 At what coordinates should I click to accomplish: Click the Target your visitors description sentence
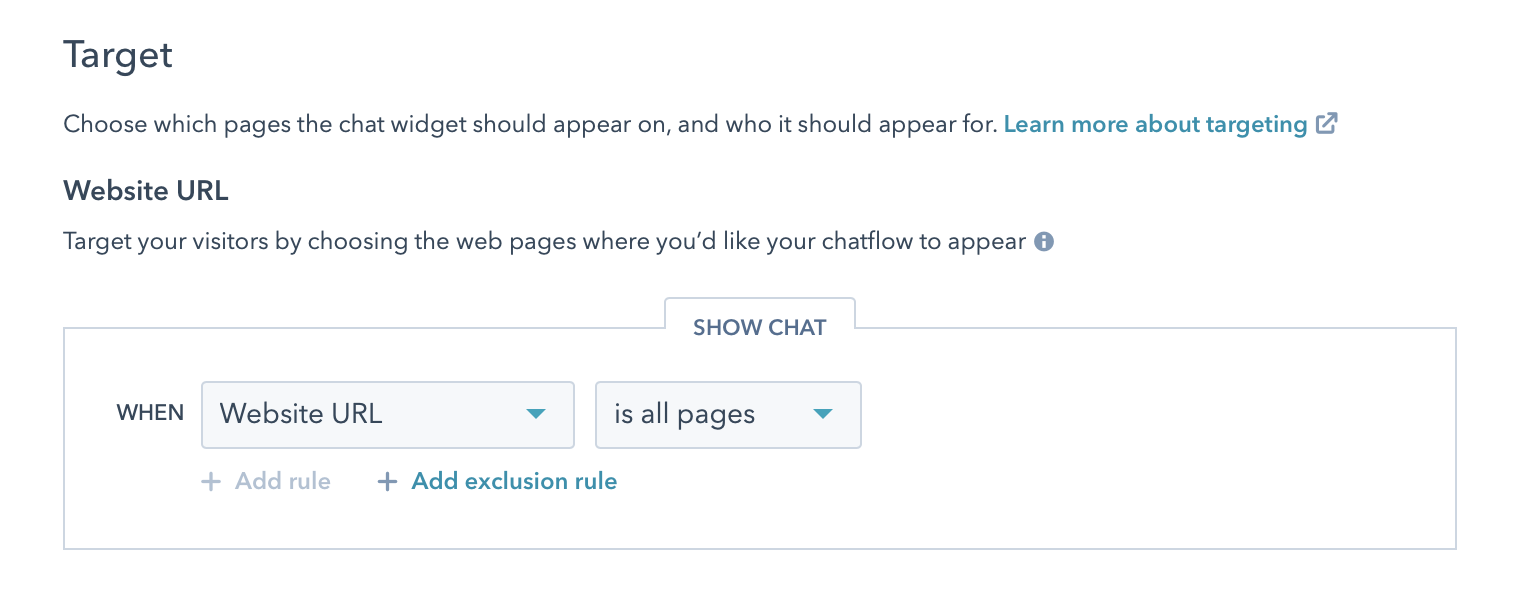click(x=544, y=242)
